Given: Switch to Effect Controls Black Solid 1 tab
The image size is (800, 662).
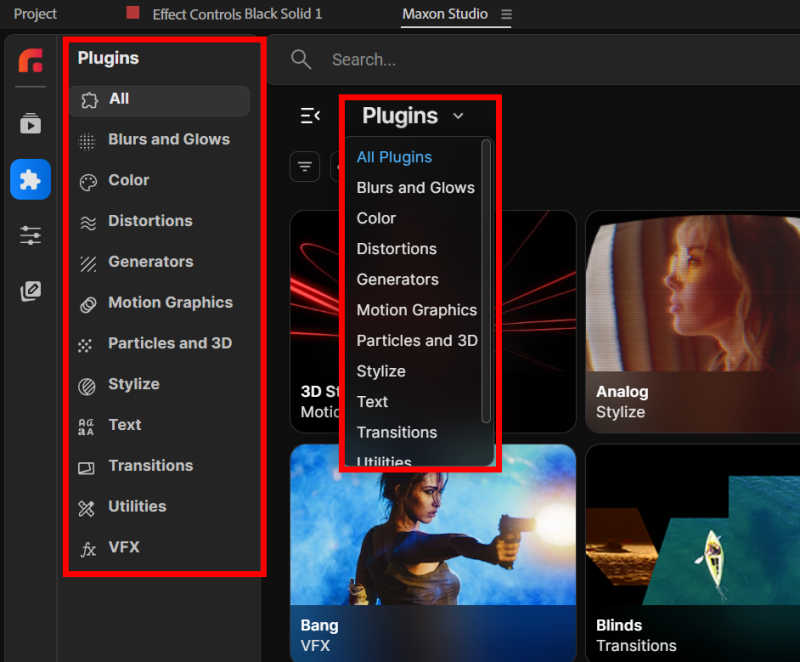Looking at the screenshot, I should [237, 15].
